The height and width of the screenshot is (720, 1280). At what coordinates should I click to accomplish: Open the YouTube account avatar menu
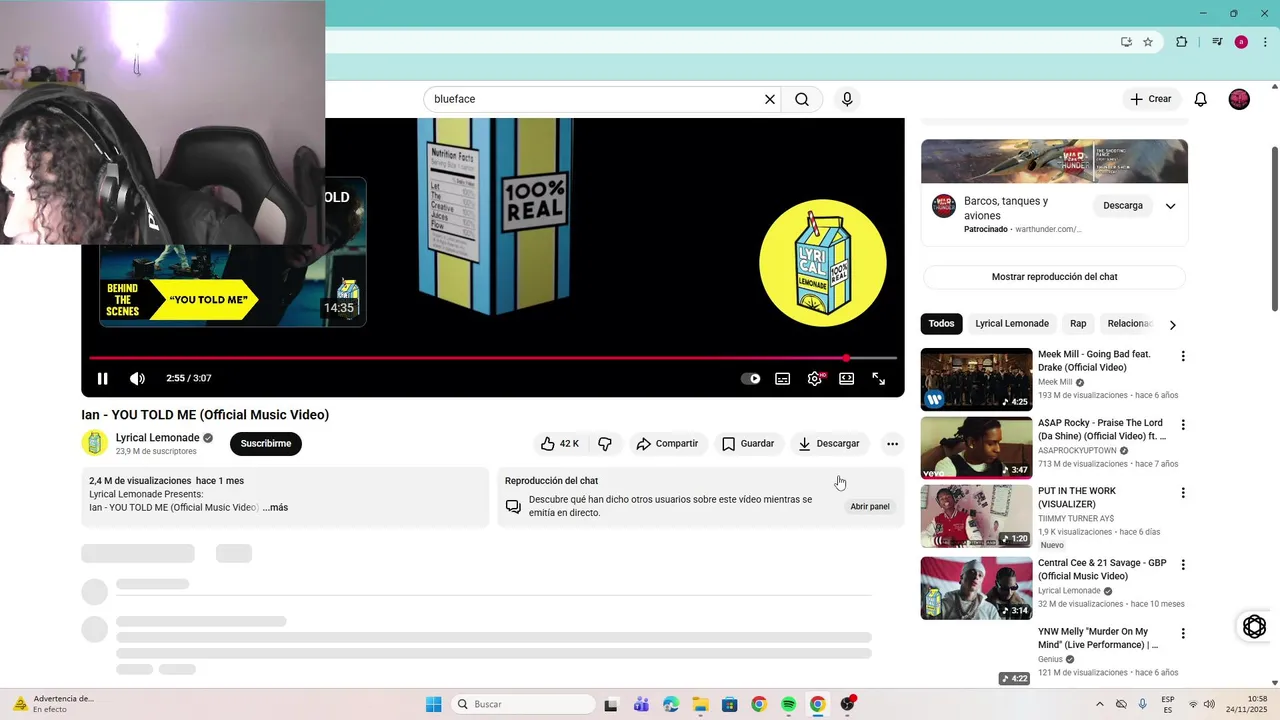(1239, 99)
